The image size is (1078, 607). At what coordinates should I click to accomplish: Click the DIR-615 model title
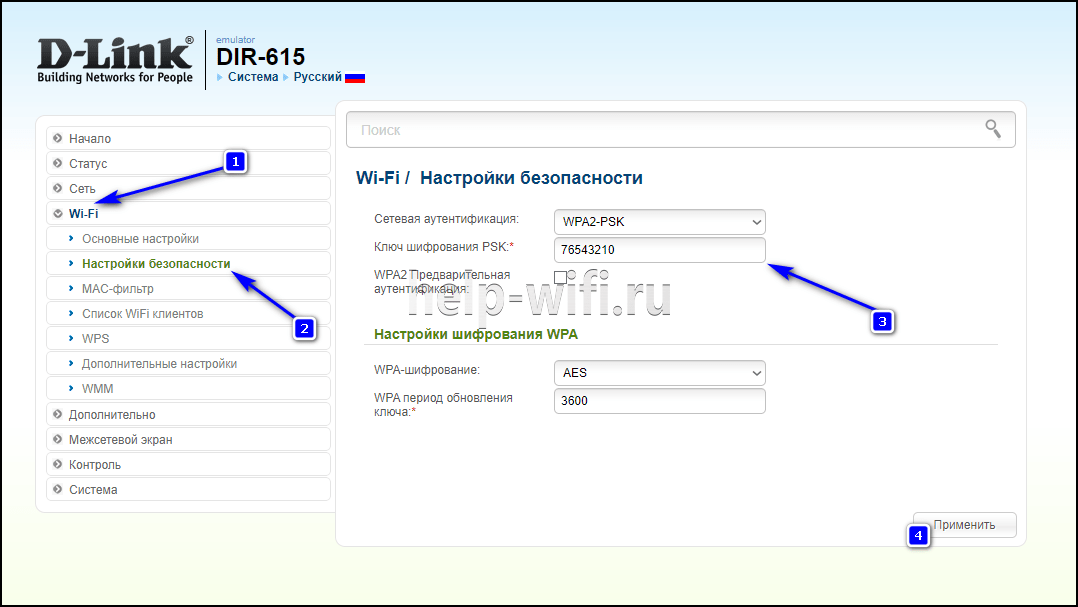[261, 56]
